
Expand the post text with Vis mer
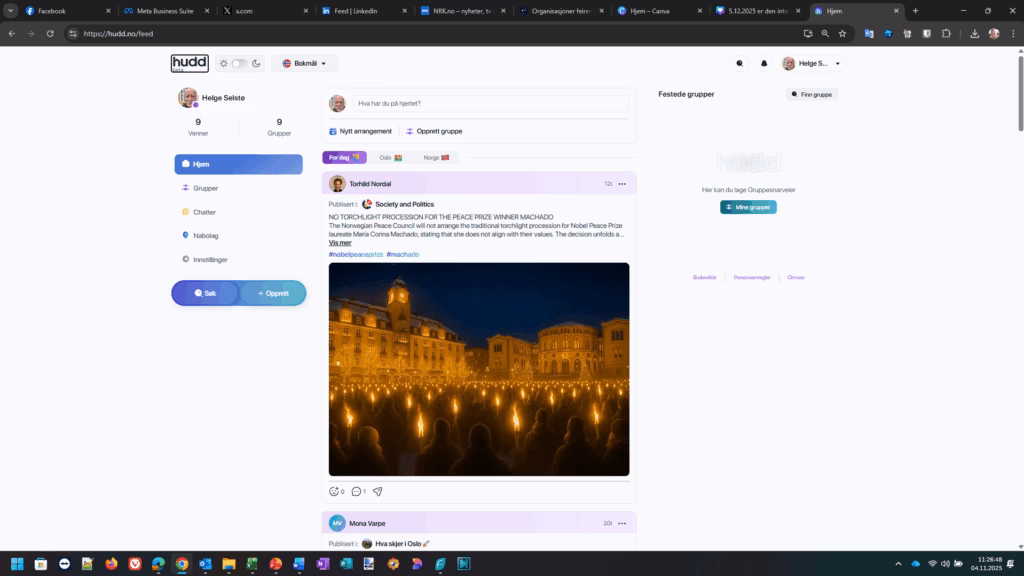(340, 243)
